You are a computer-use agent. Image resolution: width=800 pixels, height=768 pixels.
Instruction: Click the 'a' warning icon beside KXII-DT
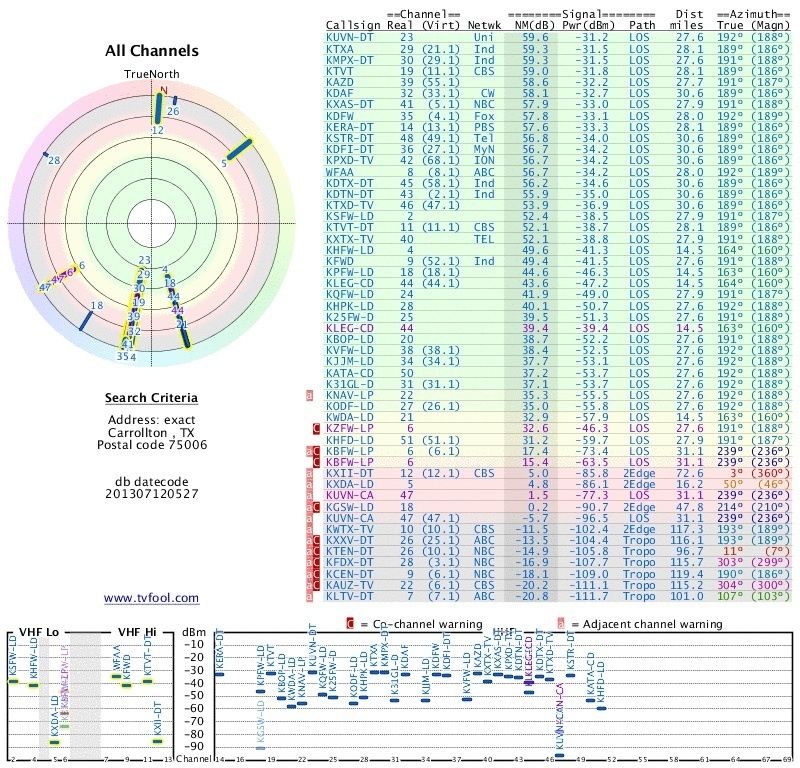click(x=309, y=474)
